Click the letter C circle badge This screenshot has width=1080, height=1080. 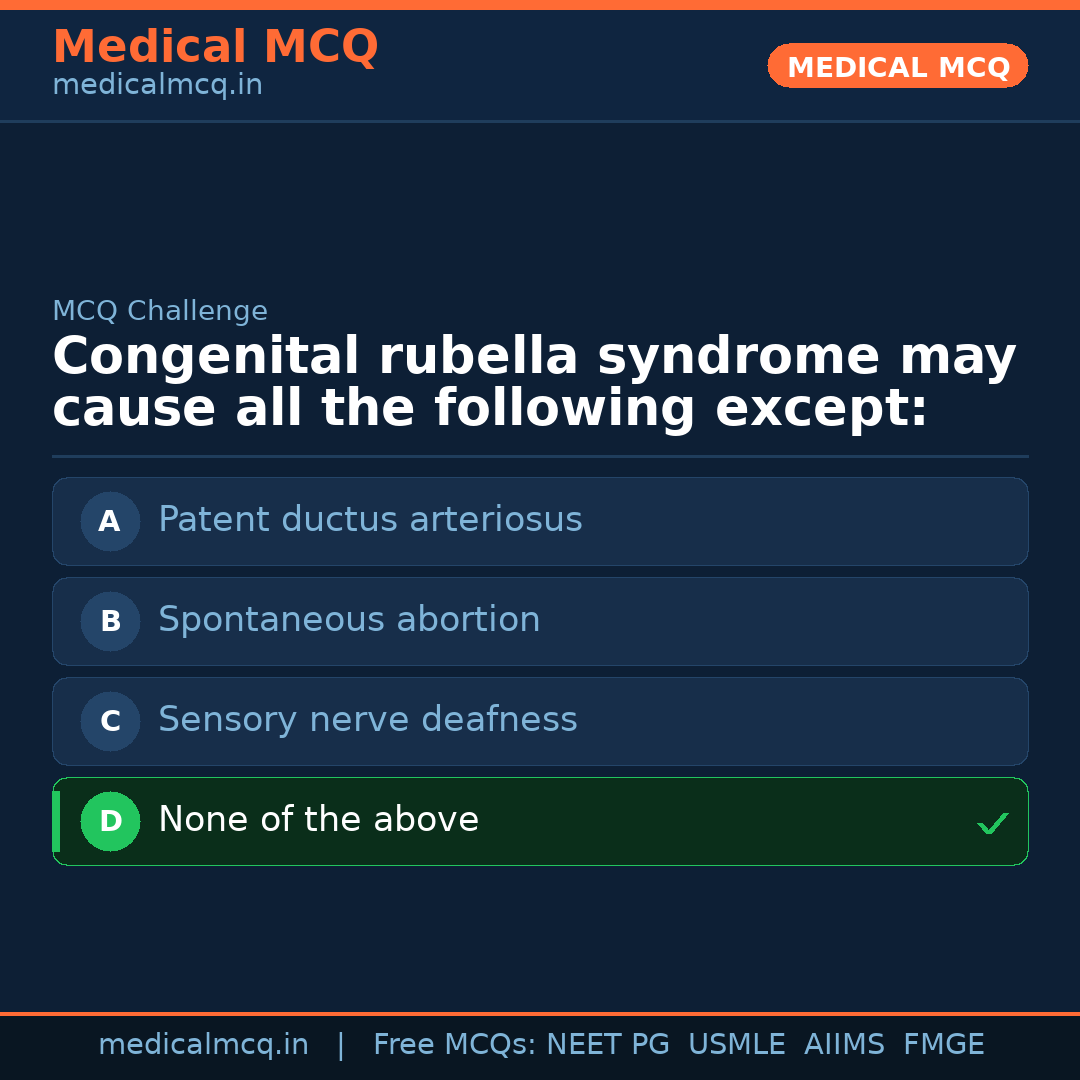click(x=110, y=721)
